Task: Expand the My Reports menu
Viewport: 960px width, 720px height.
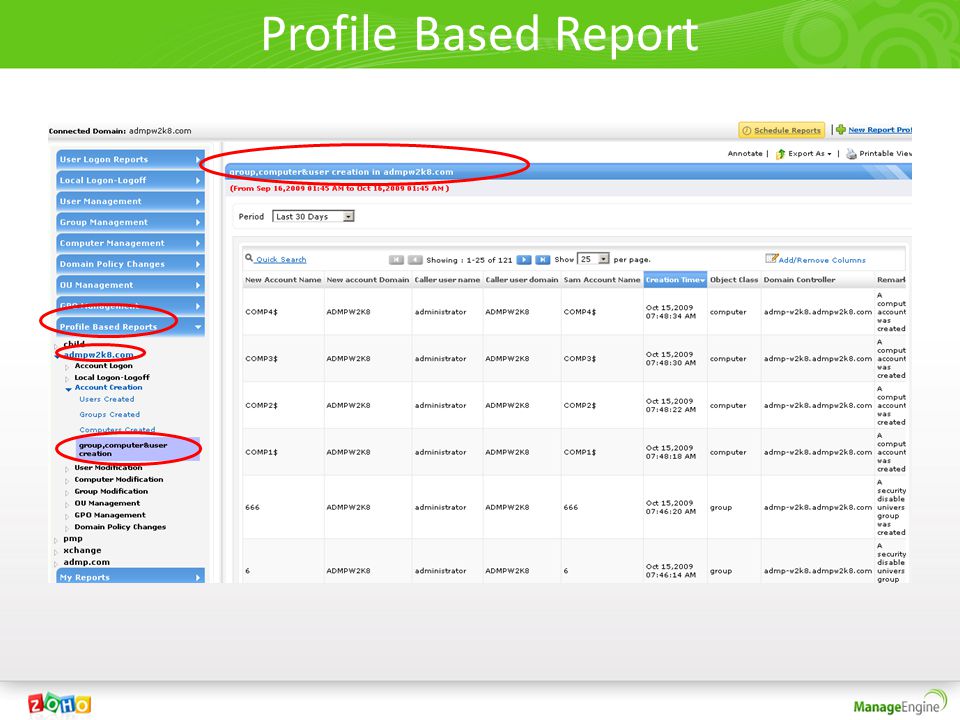Action: tap(130, 577)
